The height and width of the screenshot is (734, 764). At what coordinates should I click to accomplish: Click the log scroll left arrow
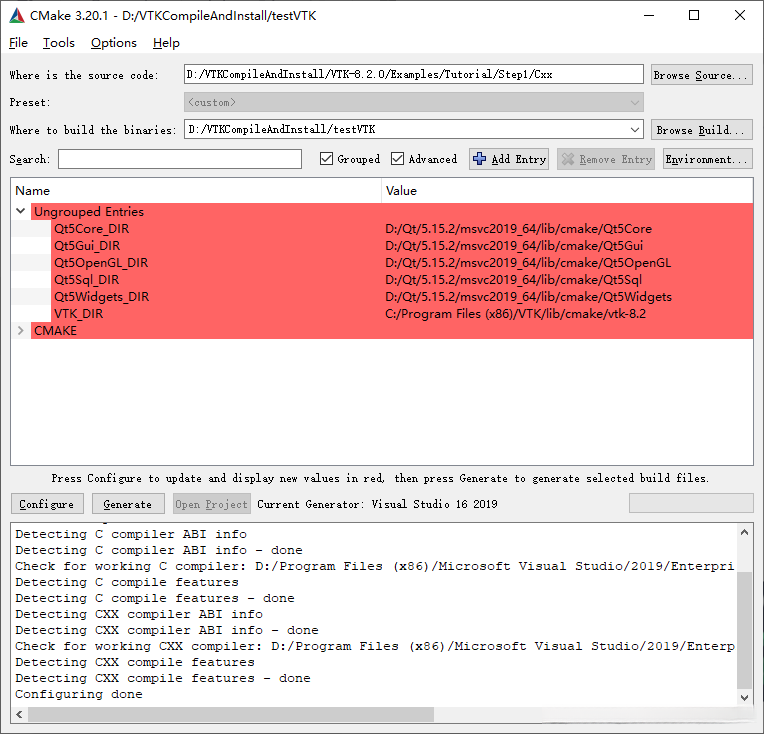(x=19, y=715)
